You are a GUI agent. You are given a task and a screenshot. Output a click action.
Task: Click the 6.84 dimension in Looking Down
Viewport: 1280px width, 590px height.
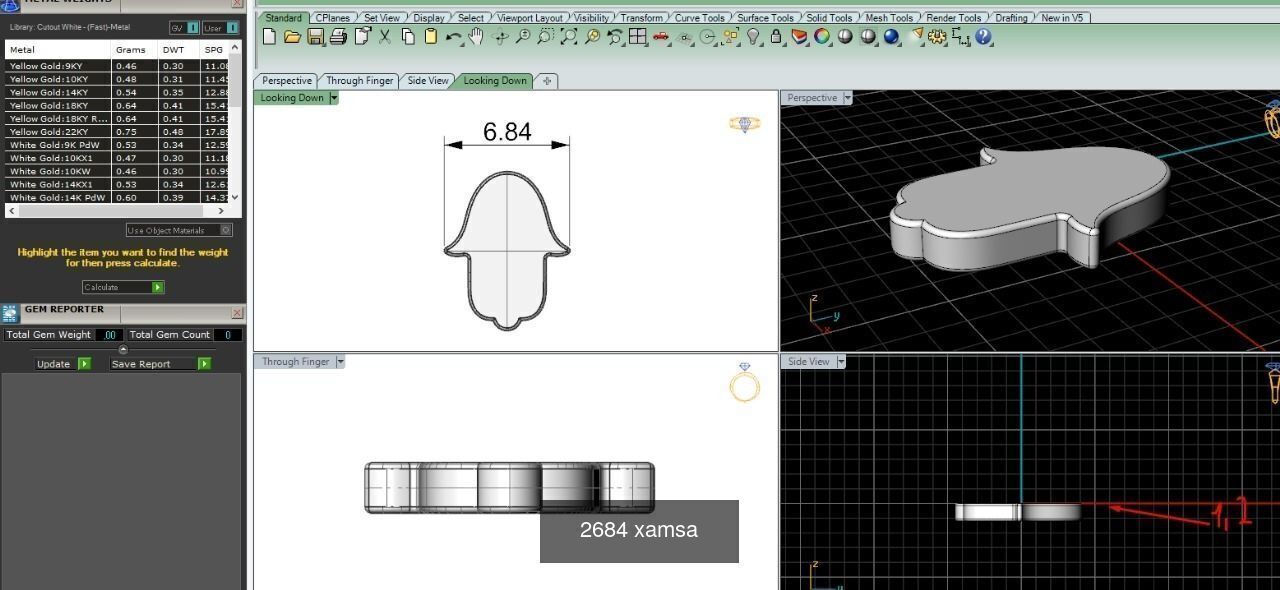pos(507,132)
